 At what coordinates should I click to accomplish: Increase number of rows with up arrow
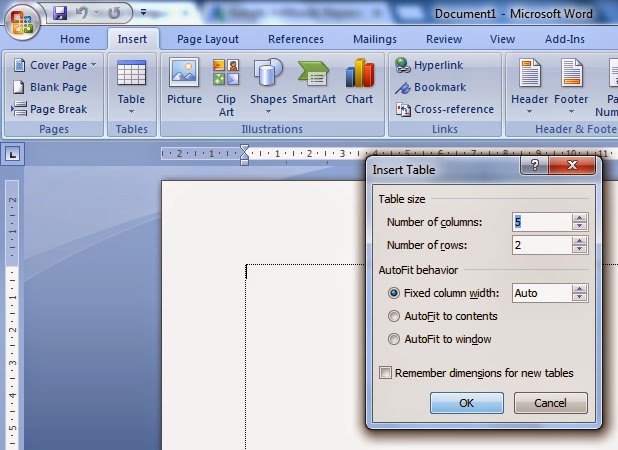[579, 240]
